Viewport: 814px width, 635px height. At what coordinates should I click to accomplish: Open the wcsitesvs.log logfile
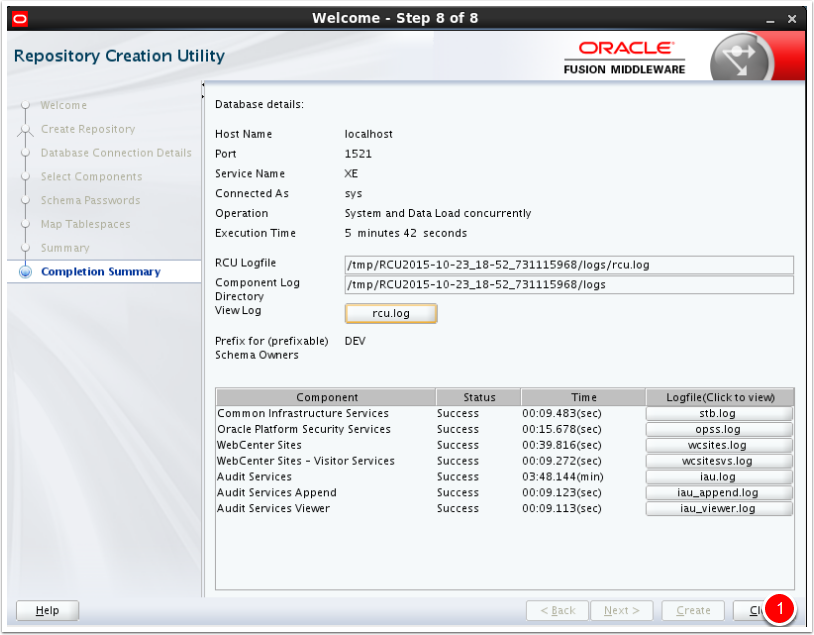pyautogui.click(x=719, y=462)
